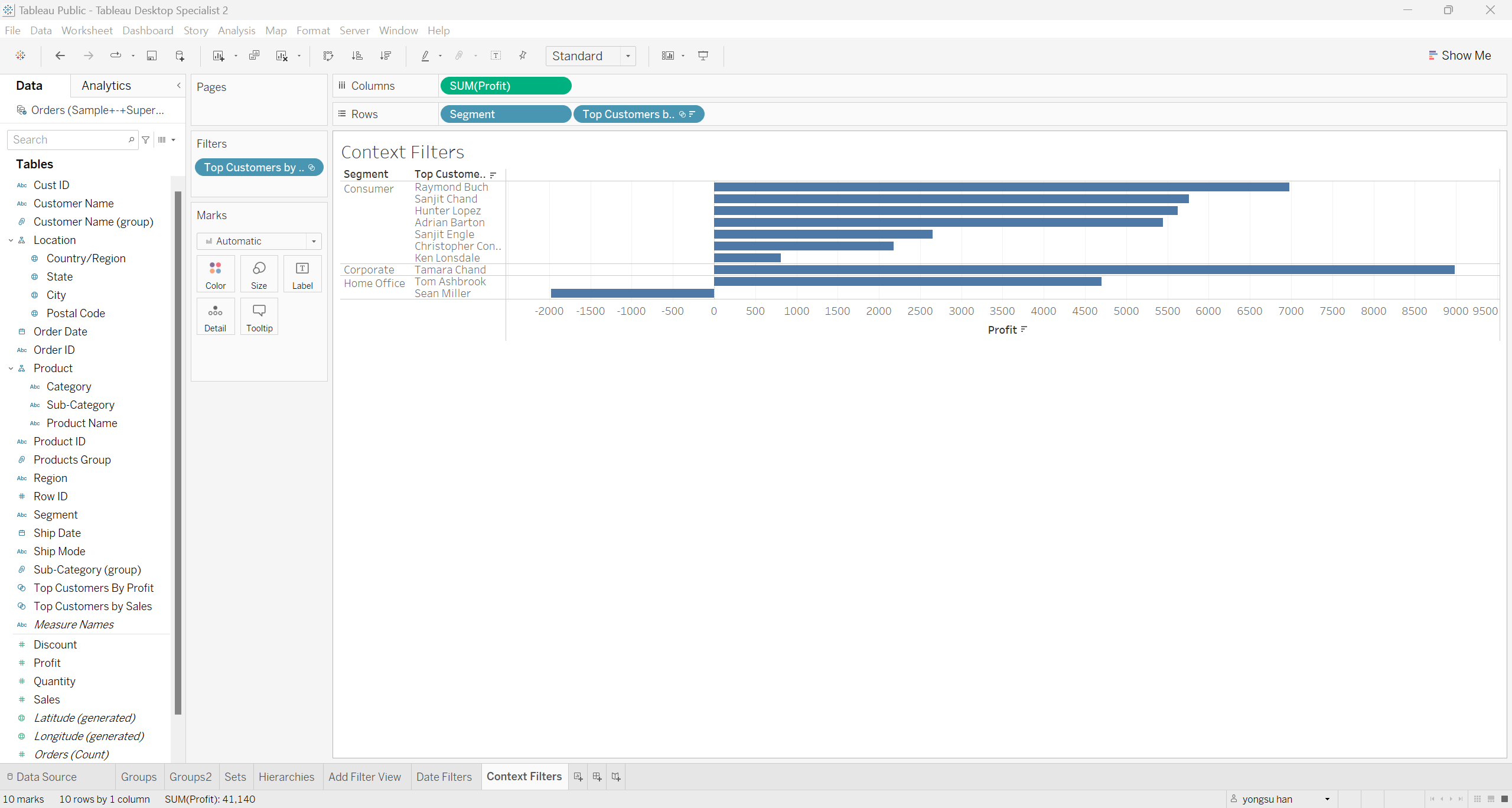Click the Fix Axes pin icon

coord(523,56)
